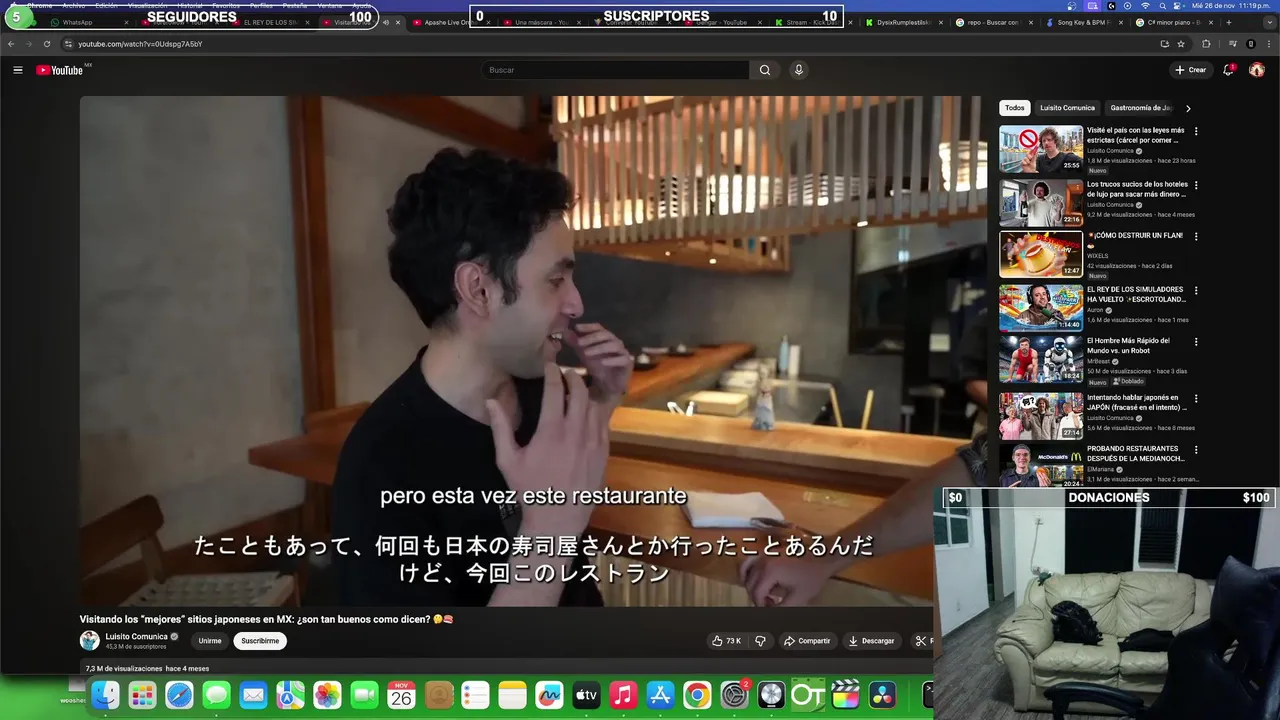Like the video with 73 K
1280x720 pixels.
[725, 641]
